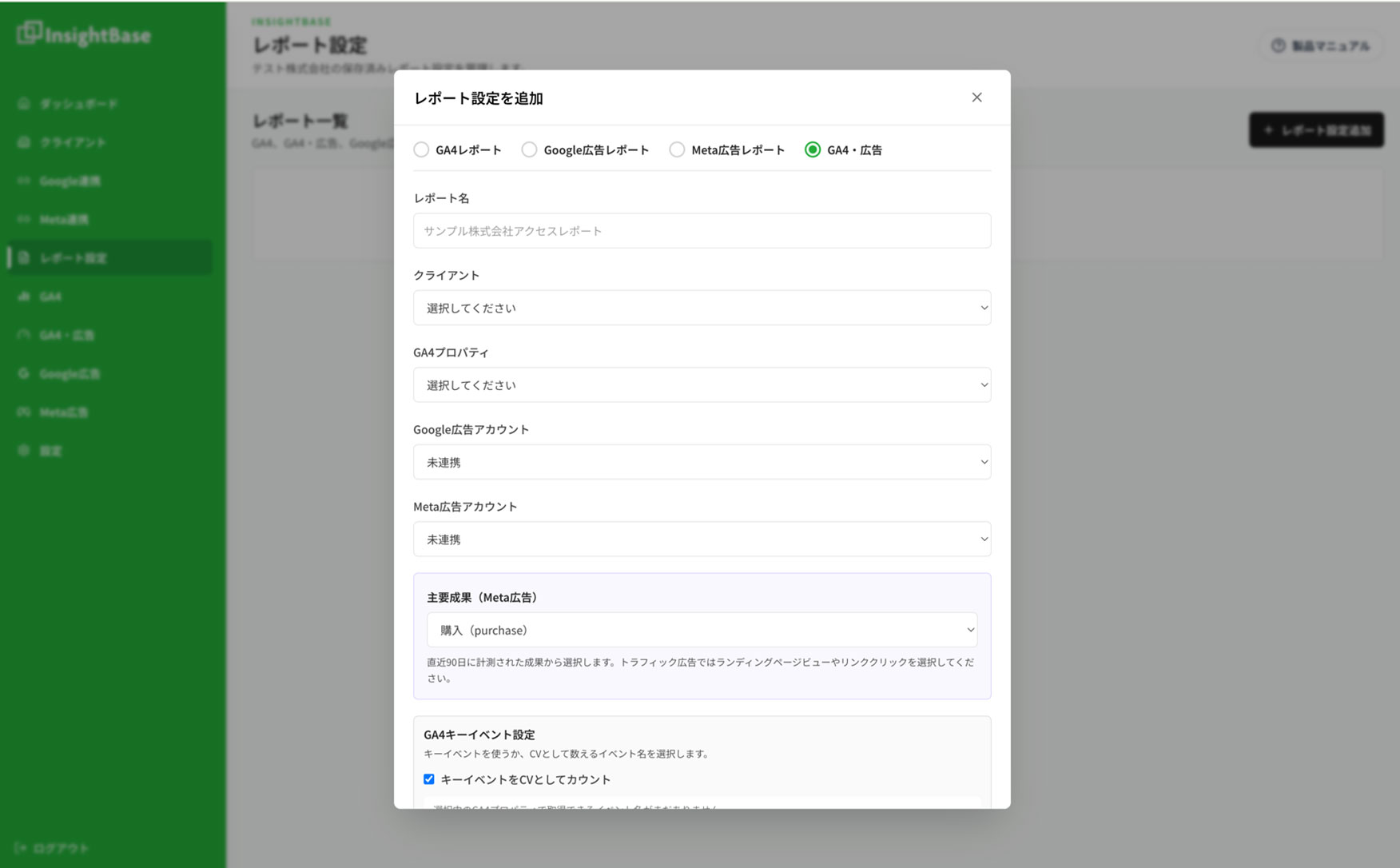Click the Meta広告 sidebar icon

point(23,412)
